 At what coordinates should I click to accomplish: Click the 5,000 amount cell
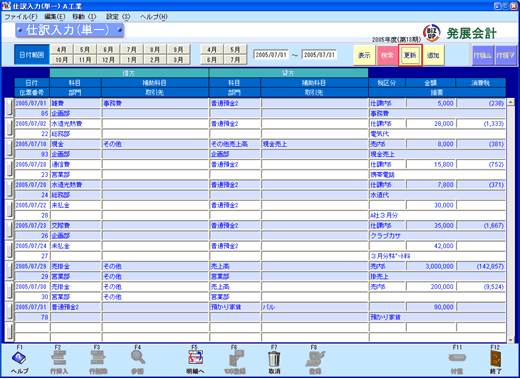click(430, 103)
